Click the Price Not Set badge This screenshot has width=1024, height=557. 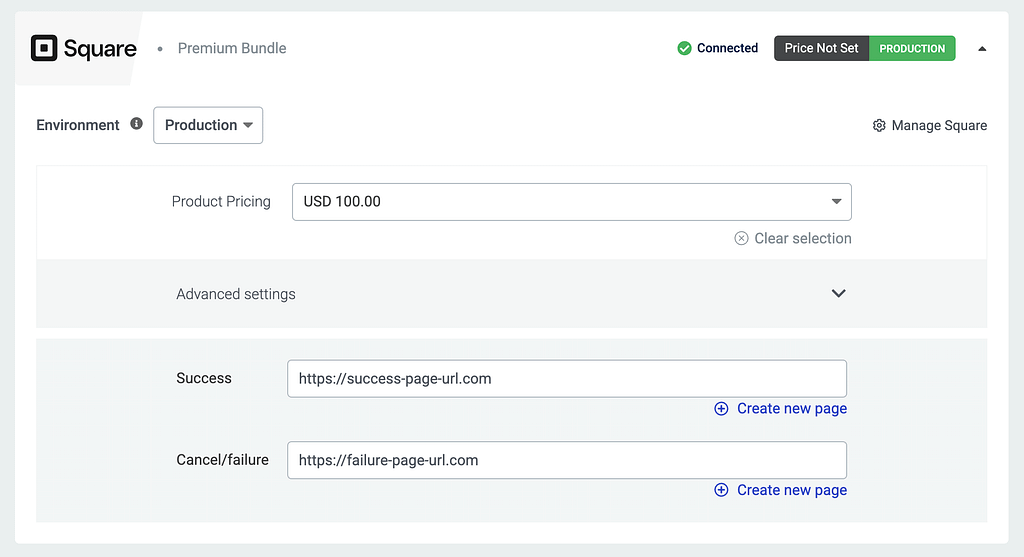[821, 48]
